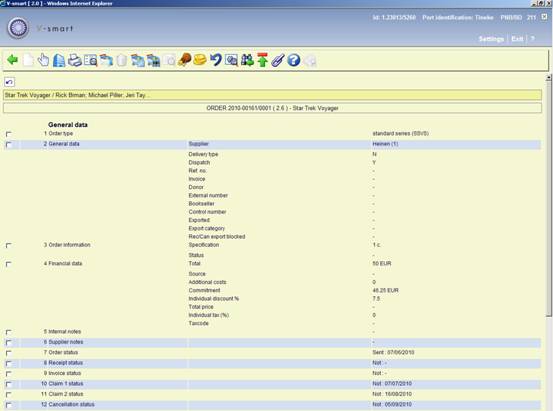
Task: Click the overlapping cards copy icon
Action: coord(106,60)
